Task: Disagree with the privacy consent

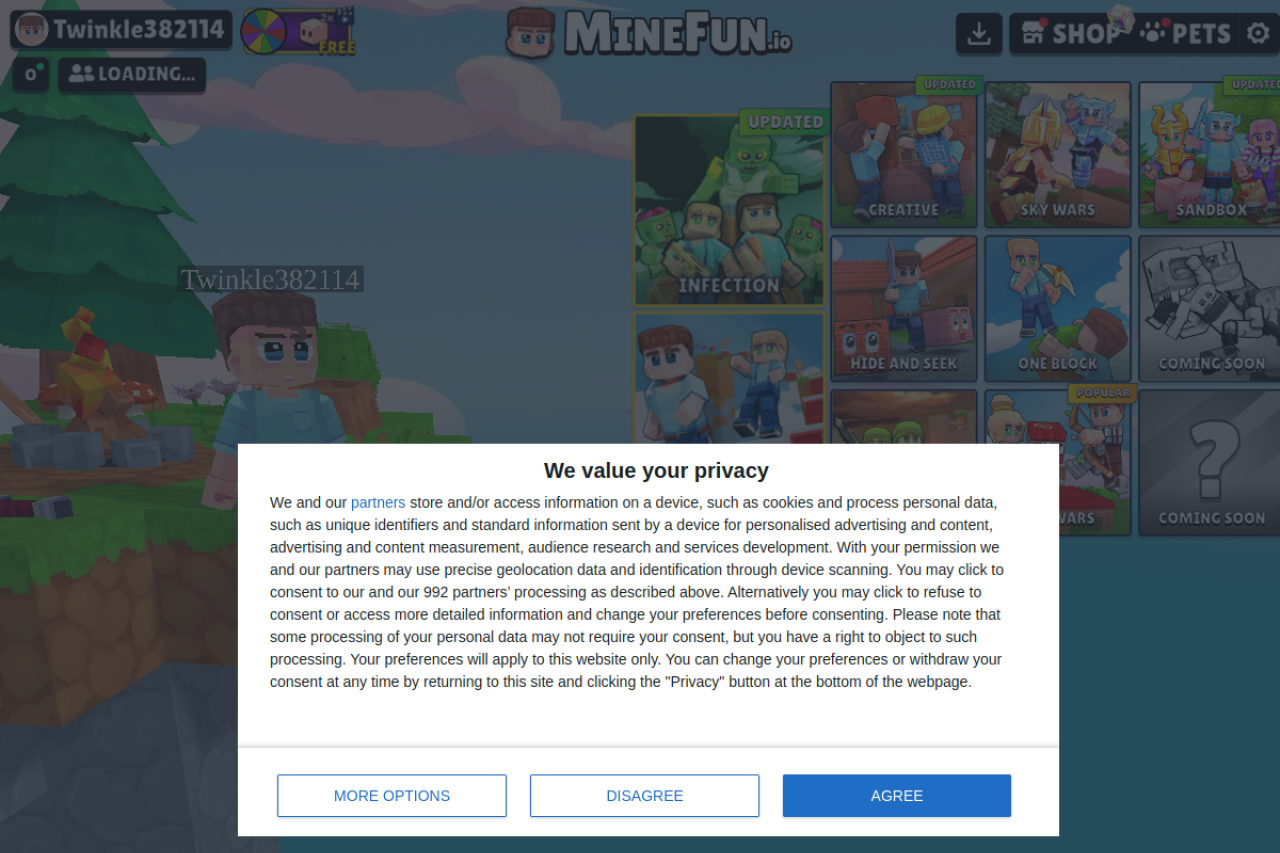Action: point(645,796)
